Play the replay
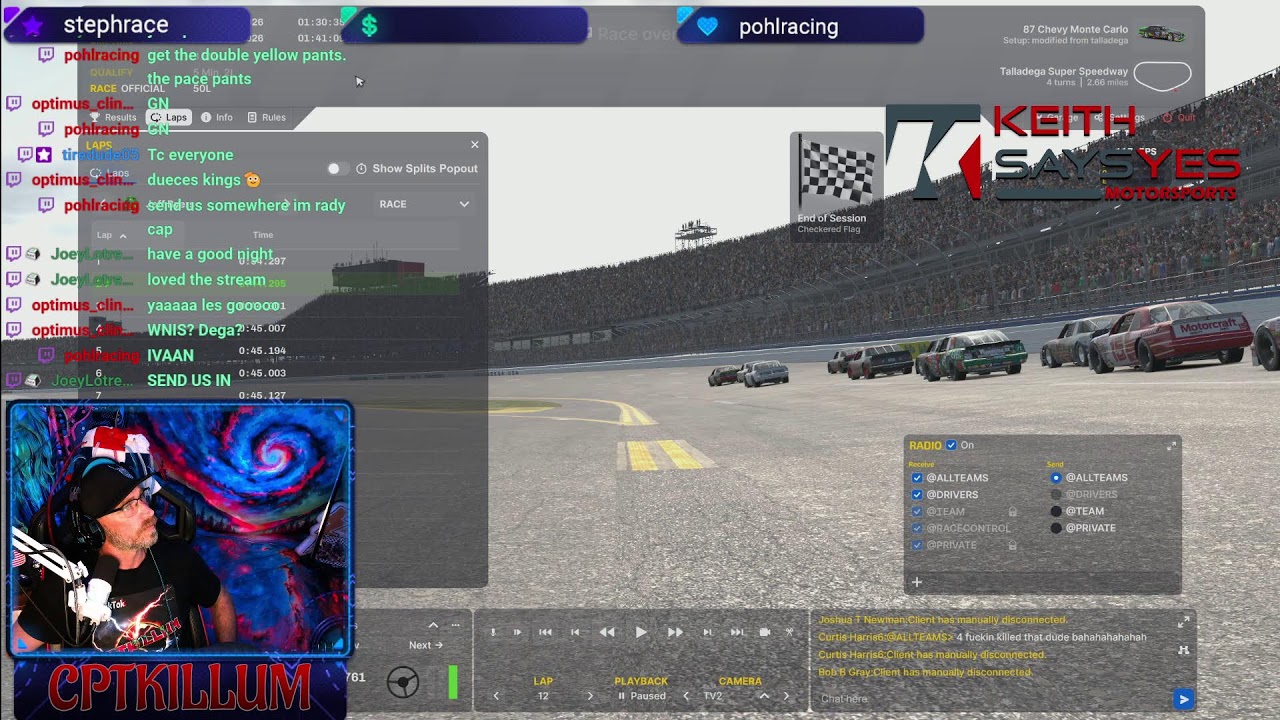 click(x=641, y=632)
